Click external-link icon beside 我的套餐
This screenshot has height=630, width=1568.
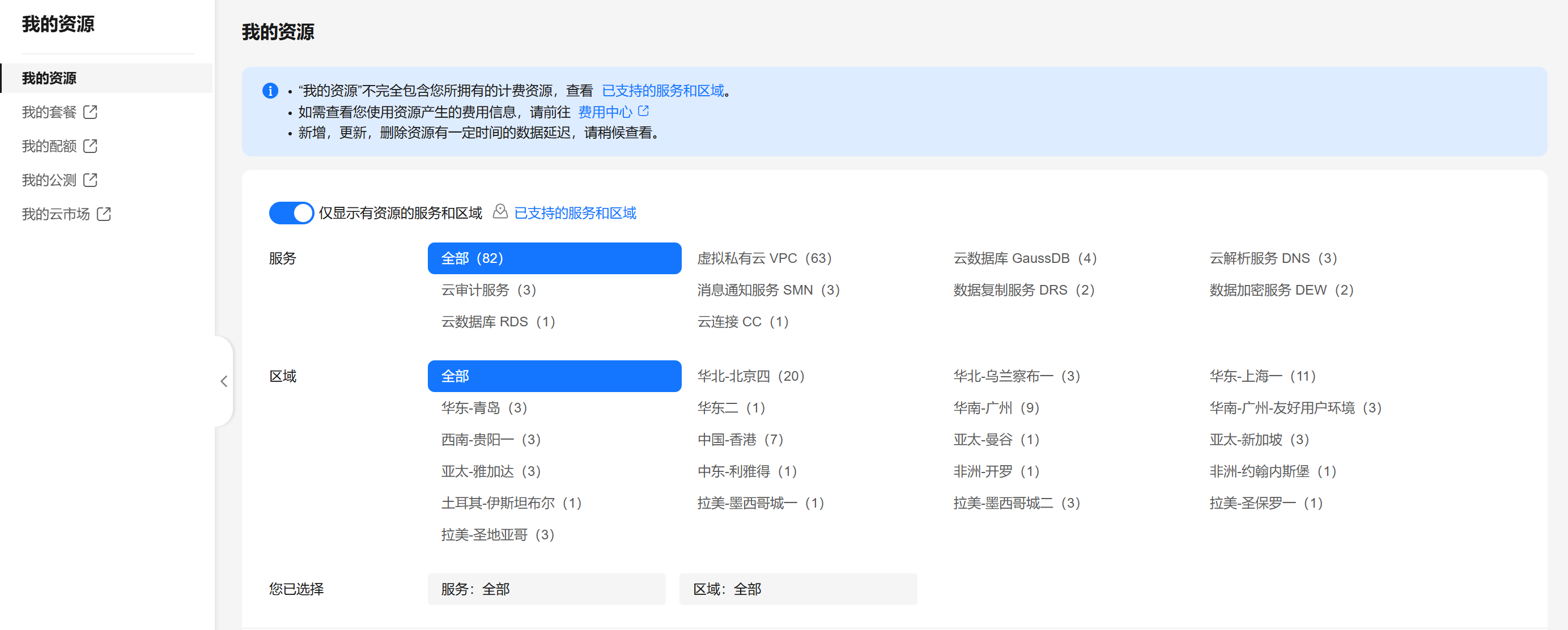click(x=90, y=112)
